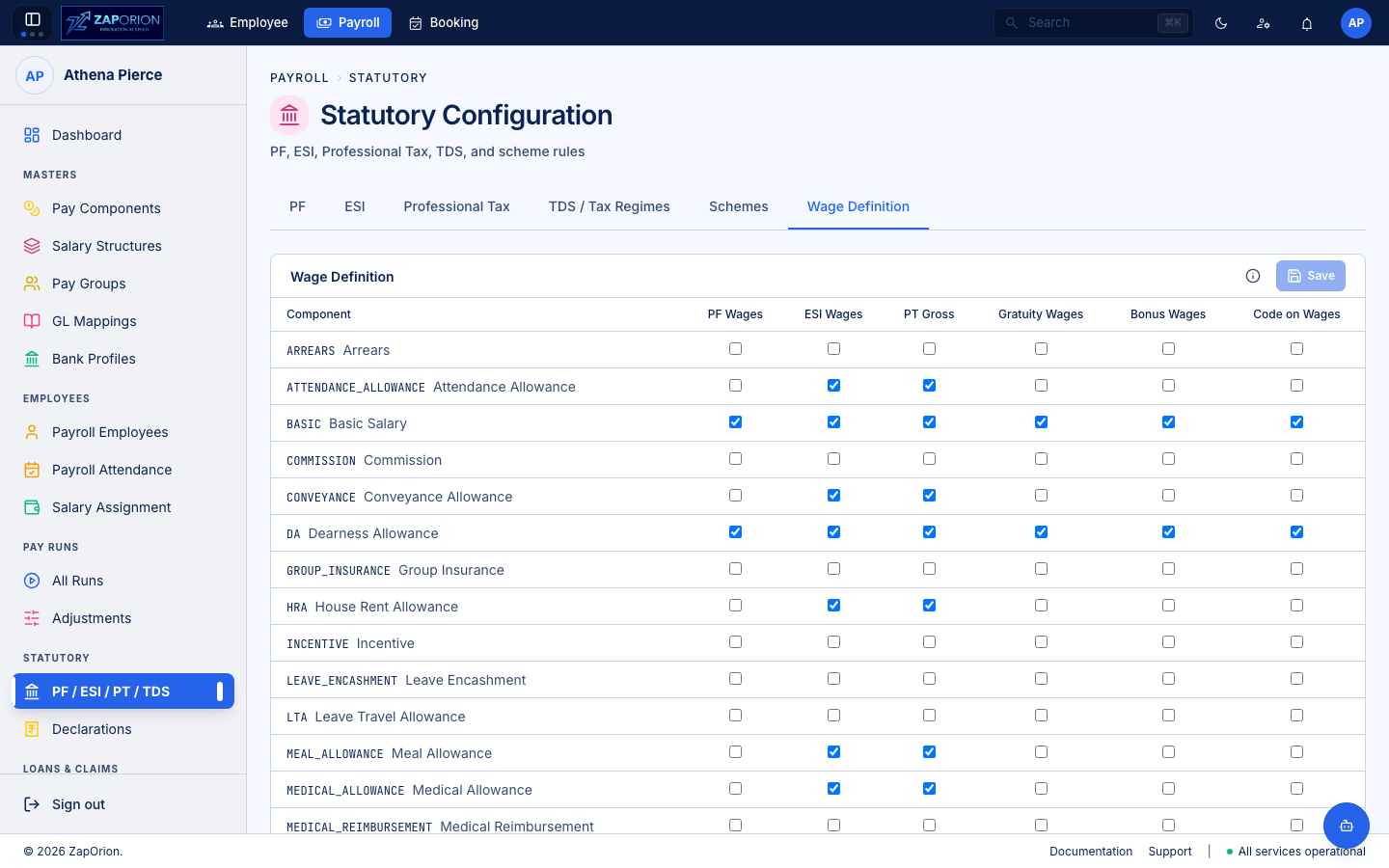The width and height of the screenshot is (1389, 868).
Task: Click the Component column header
Action: (318, 314)
